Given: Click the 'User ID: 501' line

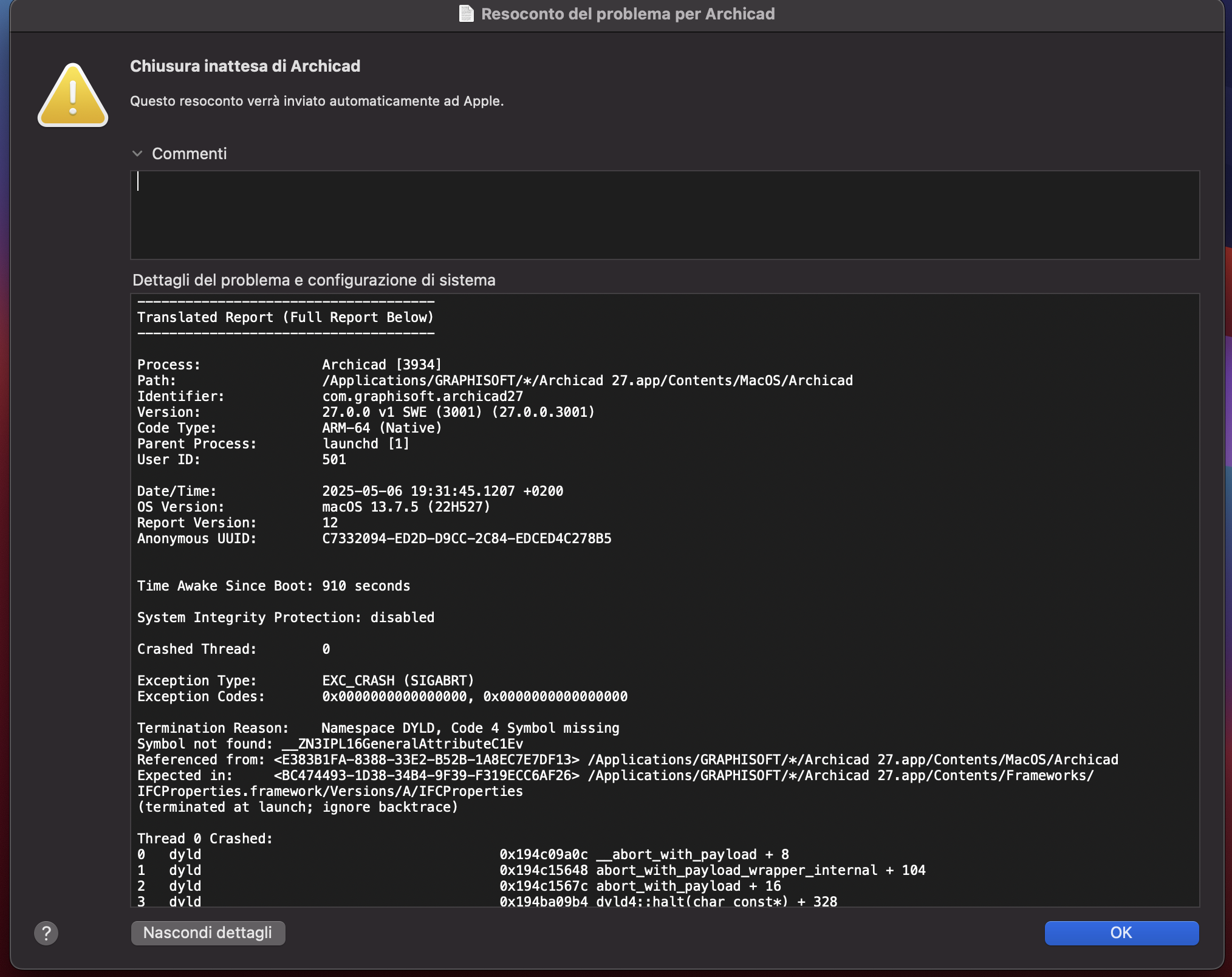Looking at the screenshot, I should [242, 459].
